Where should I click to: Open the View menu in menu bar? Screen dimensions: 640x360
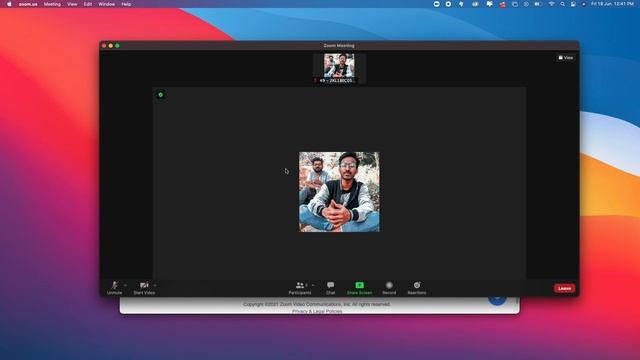click(72, 4)
